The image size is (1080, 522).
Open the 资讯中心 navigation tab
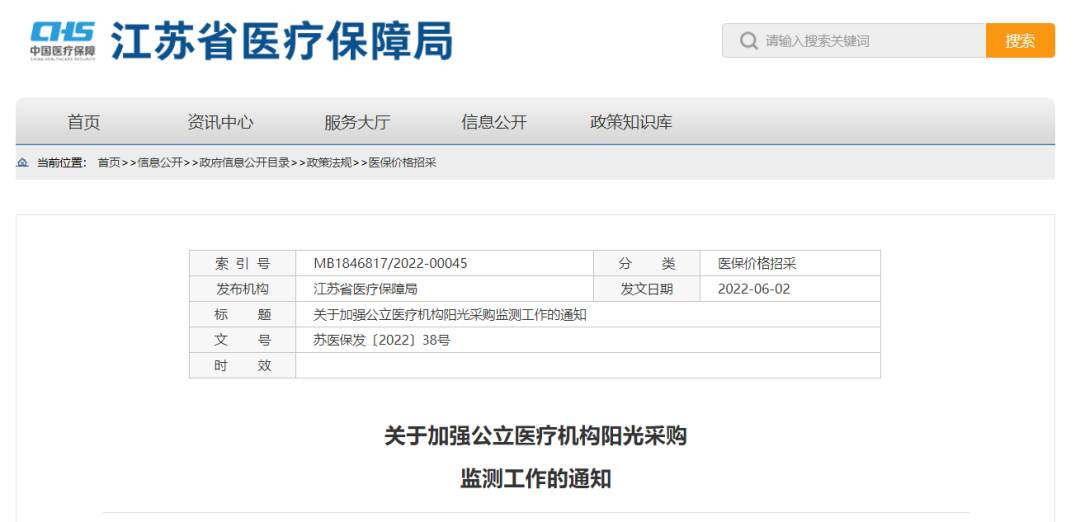220,123
